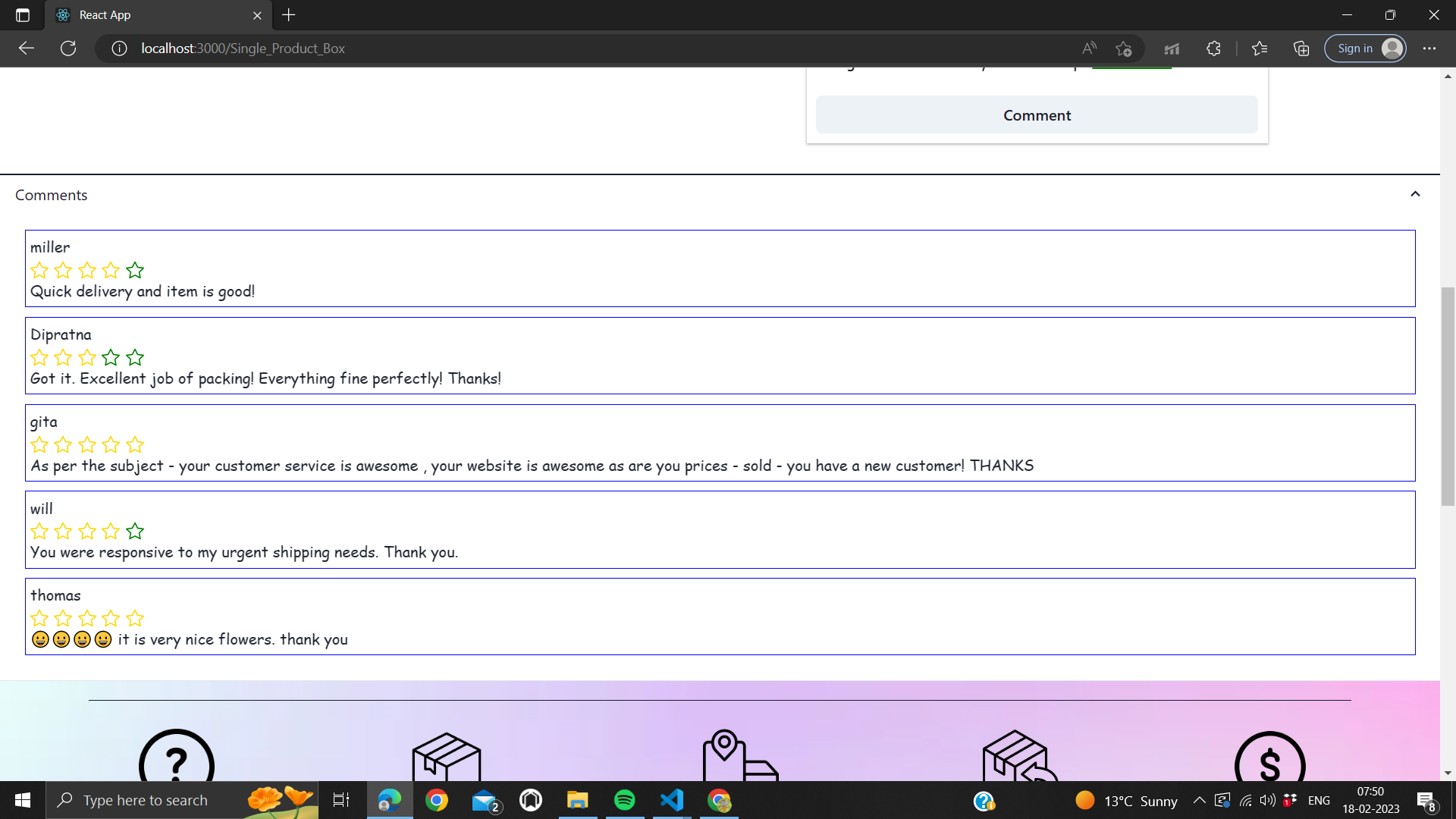The image size is (1456, 819).
Task: Open a new browser tab
Action: [x=289, y=15]
